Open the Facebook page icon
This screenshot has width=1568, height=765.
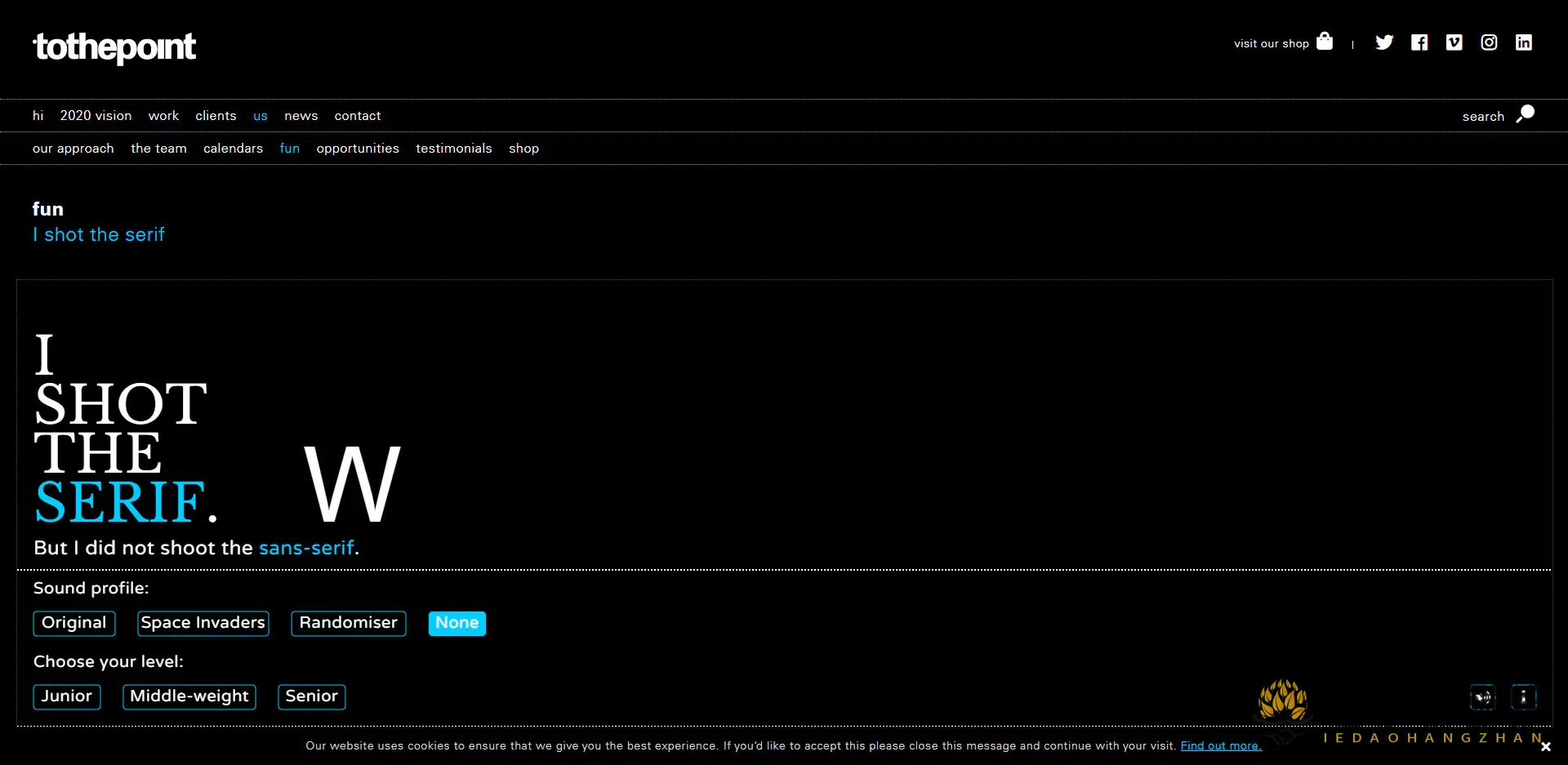pos(1419,42)
